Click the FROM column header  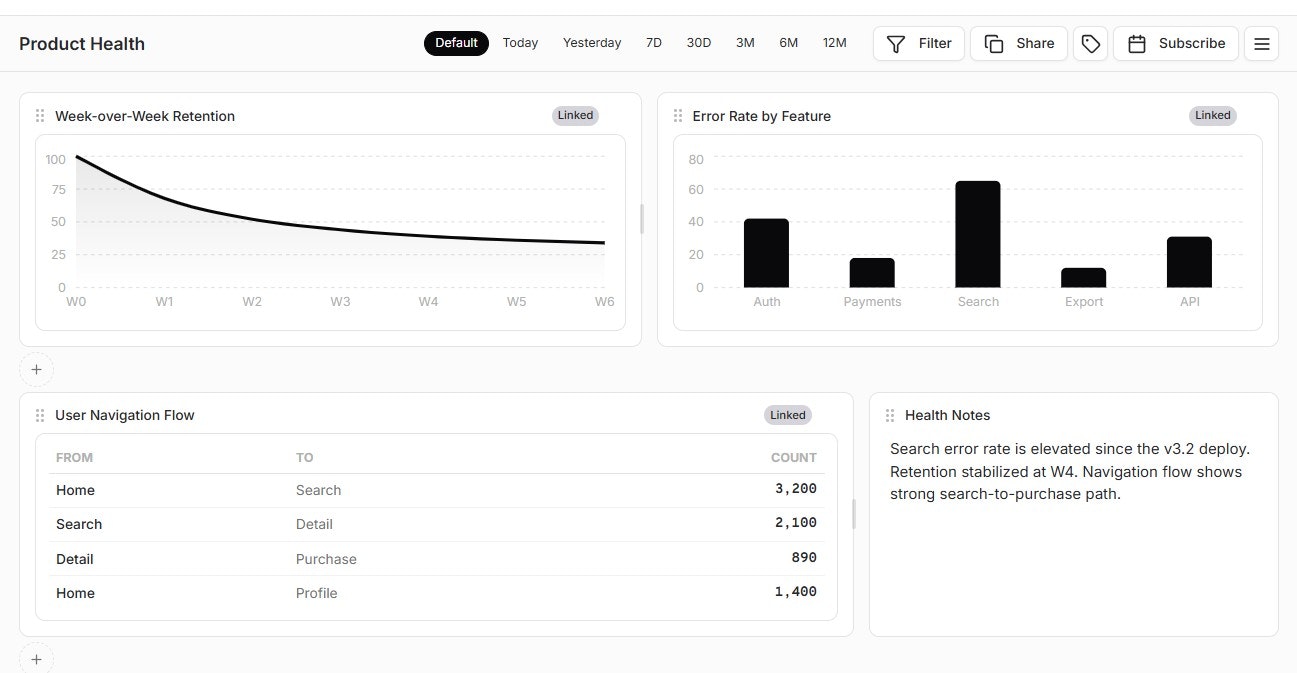[x=74, y=457]
